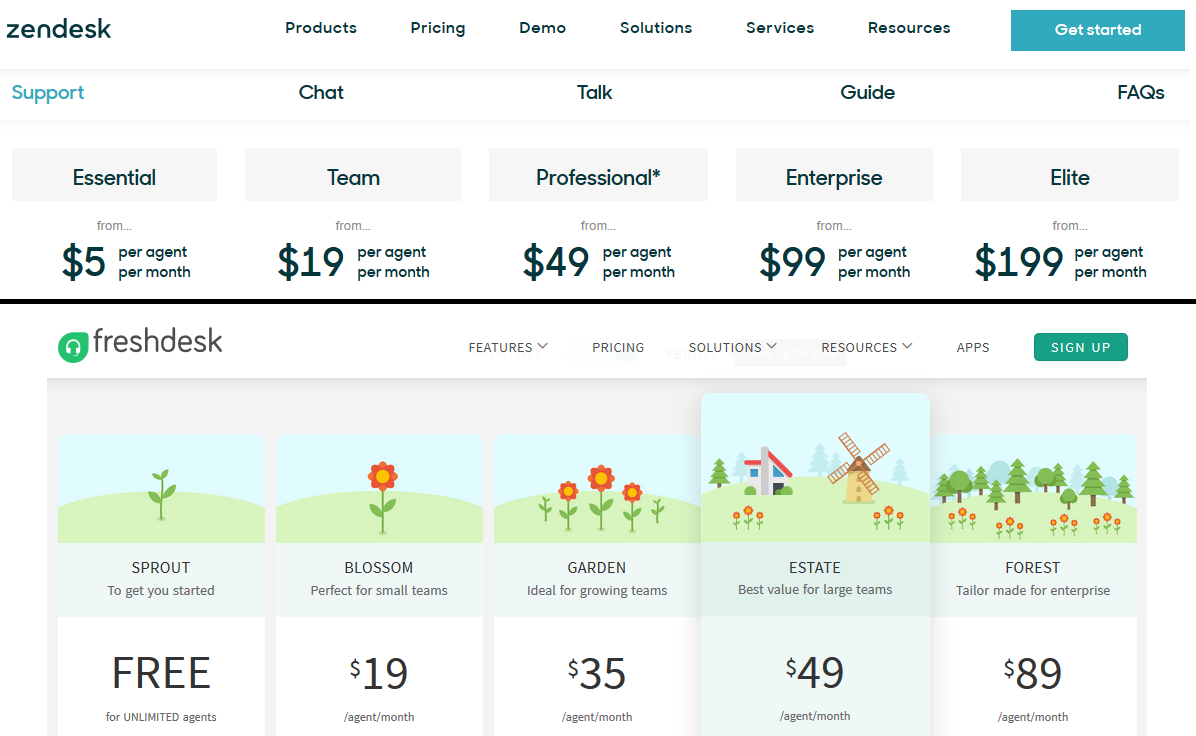
Task: Click the FOREST plan name
Action: [1033, 567]
